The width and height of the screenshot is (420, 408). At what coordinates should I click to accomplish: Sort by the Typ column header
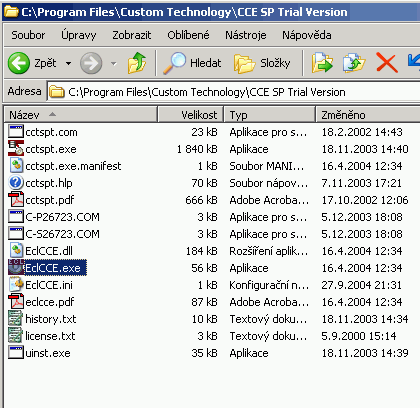[x=270, y=115]
